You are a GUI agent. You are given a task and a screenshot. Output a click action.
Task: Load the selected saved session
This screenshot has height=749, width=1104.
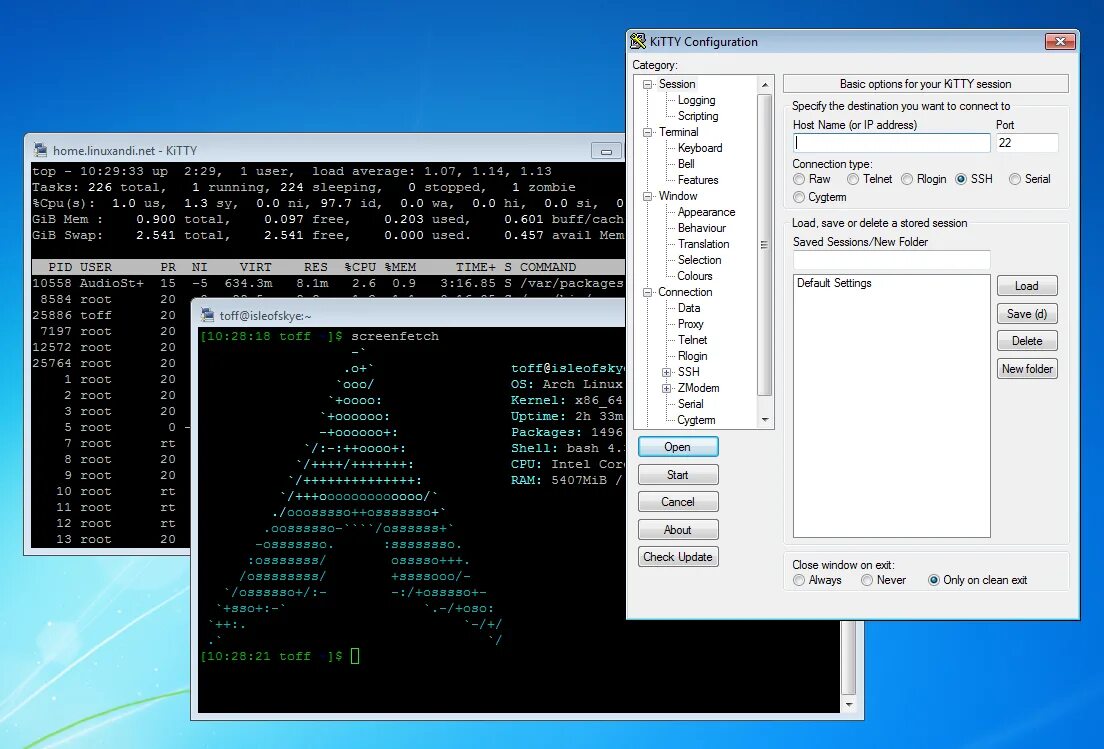click(1027, 286)
